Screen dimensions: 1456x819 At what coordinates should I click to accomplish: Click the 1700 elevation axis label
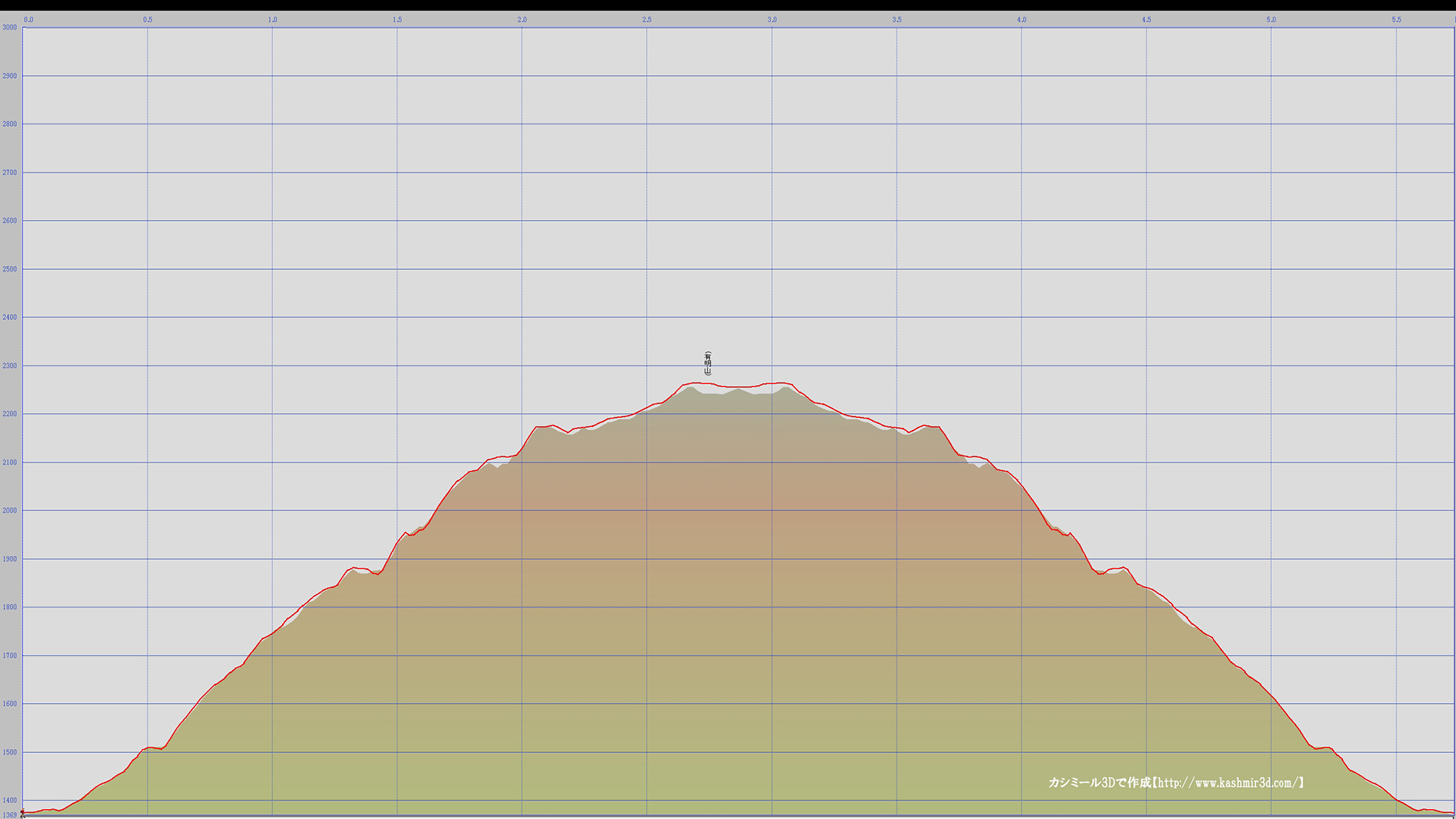(x=9, y=655)
